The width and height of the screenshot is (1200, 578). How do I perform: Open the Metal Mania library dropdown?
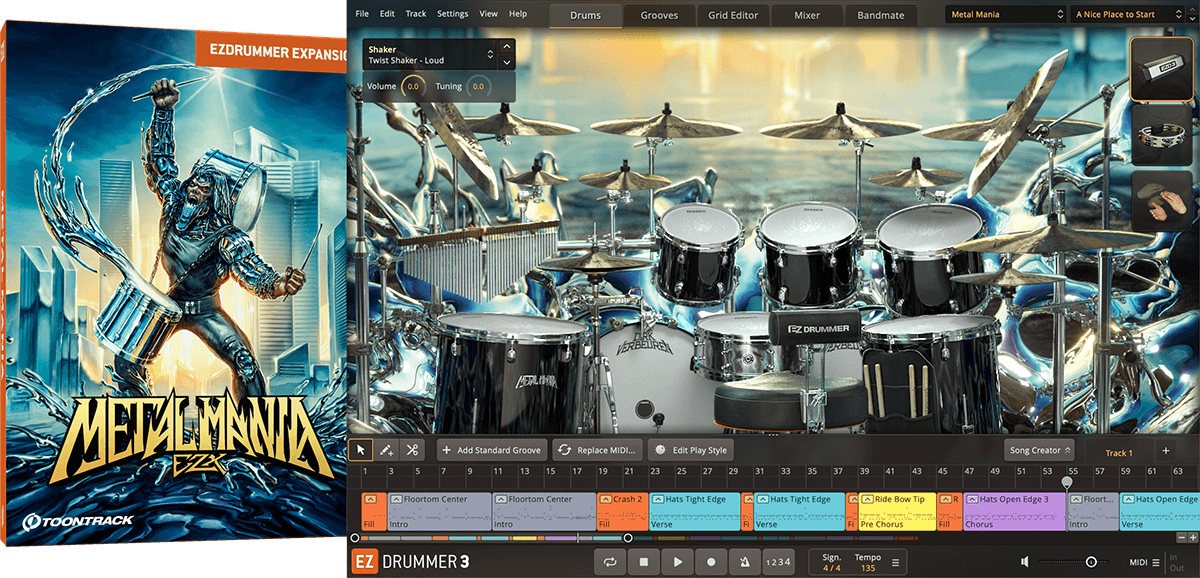coord(1005,14)
